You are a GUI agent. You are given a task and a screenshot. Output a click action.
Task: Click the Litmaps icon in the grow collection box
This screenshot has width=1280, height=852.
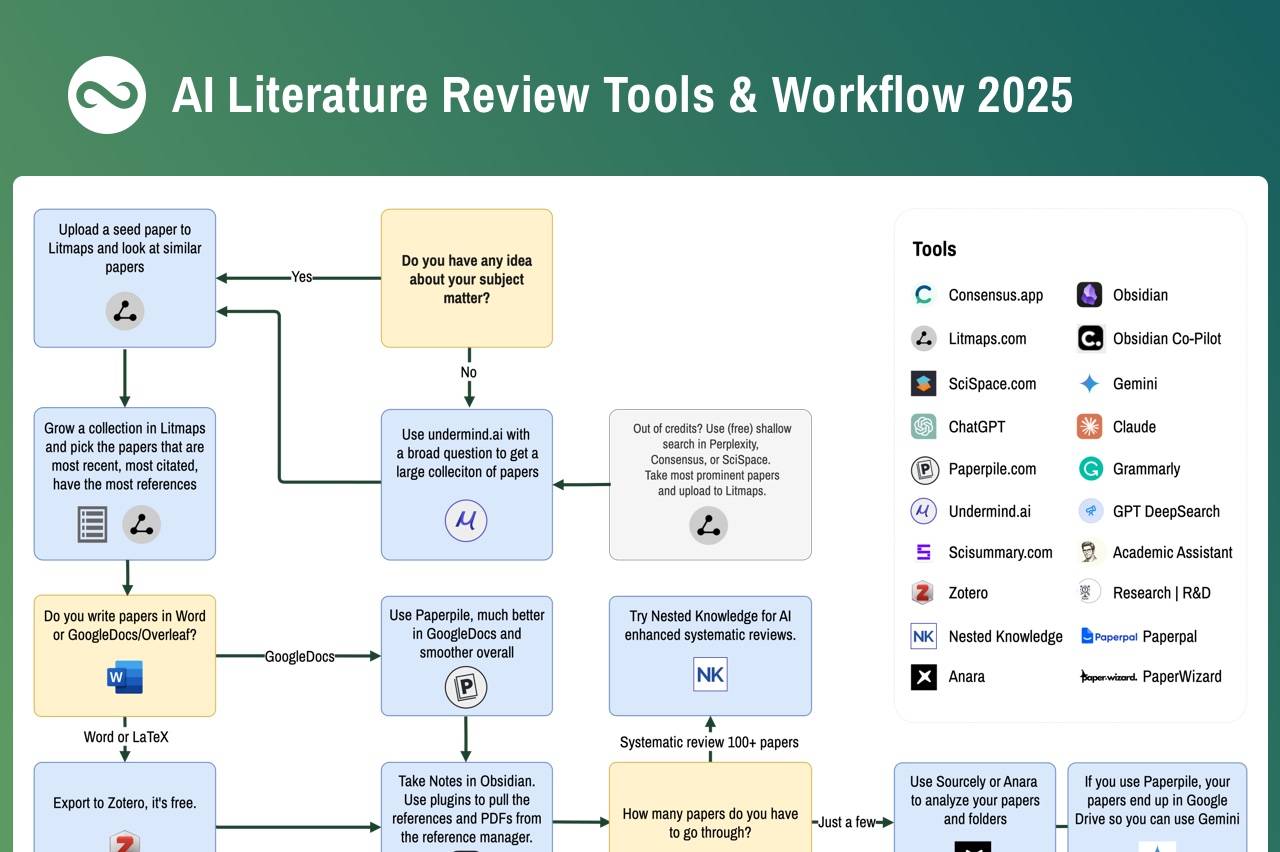click(x=142, y=524)
